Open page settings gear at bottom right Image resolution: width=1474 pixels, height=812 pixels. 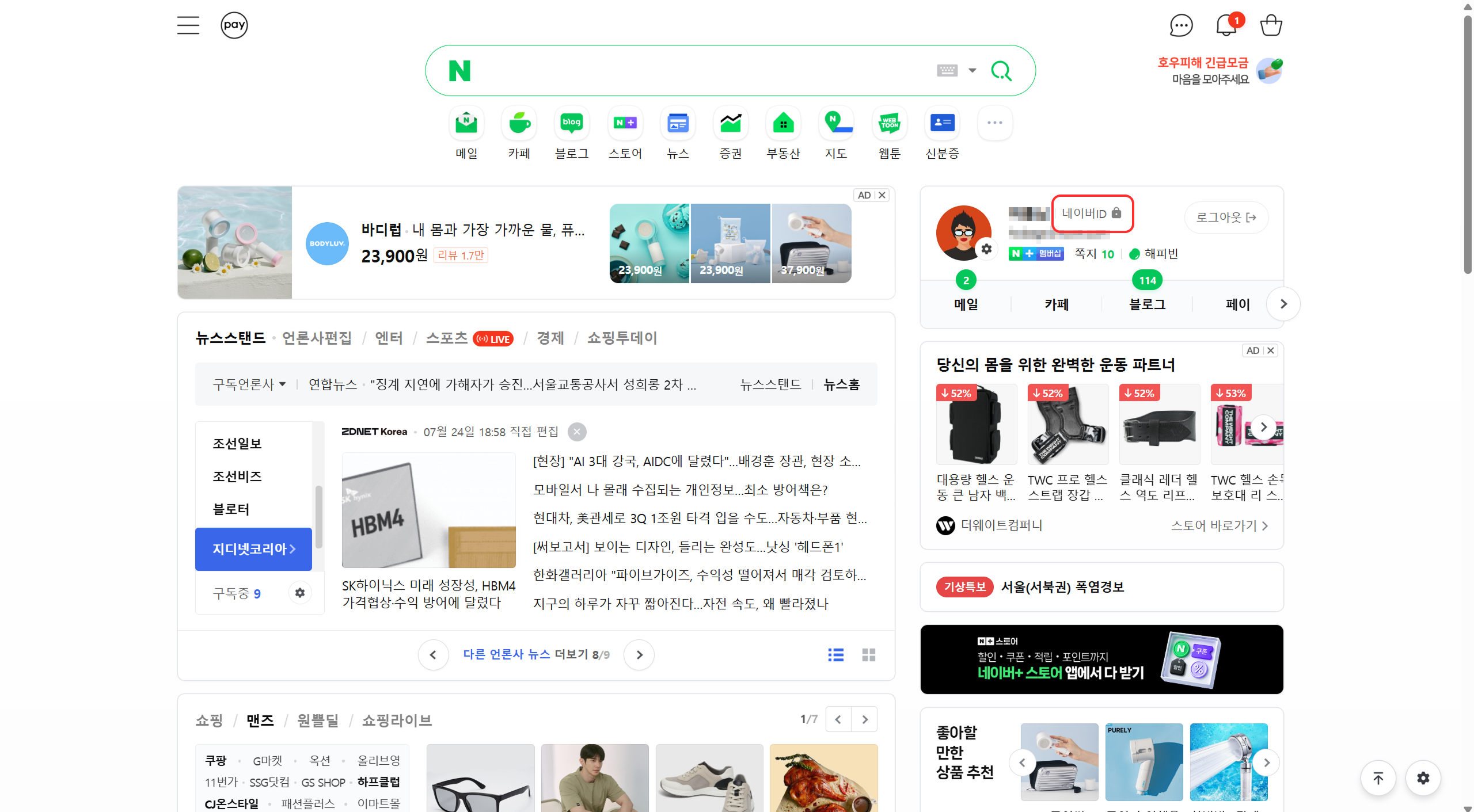coord(1423,779)
